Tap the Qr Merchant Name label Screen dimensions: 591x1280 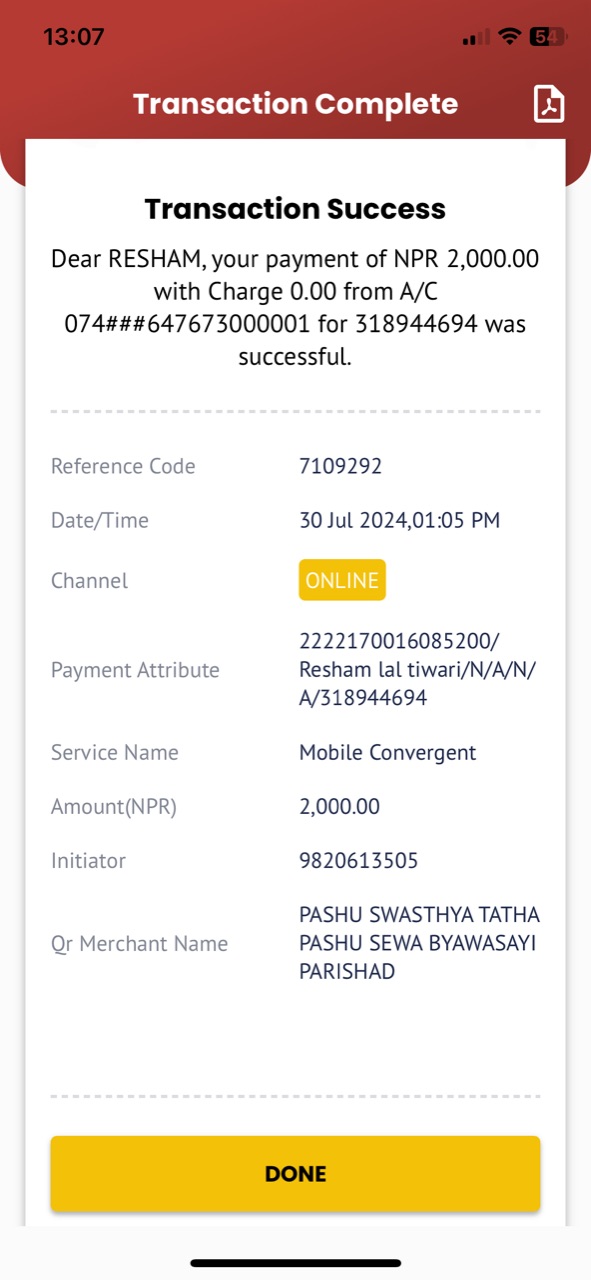coord(139,943)
